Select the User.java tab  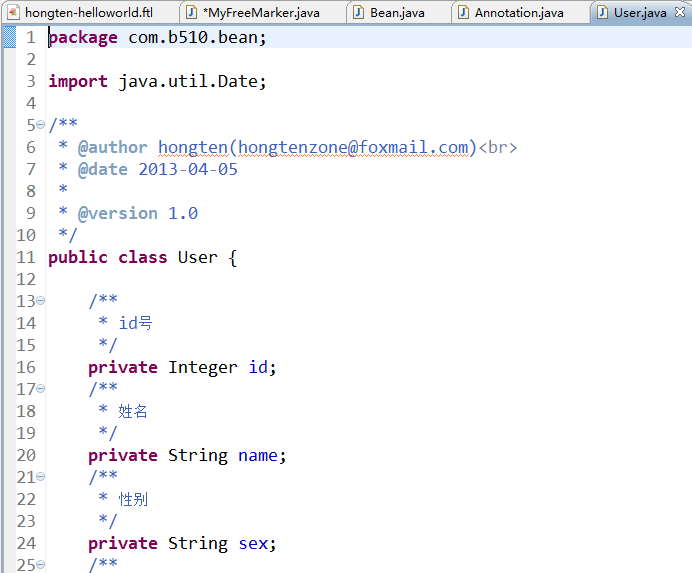[x=639, y=12]
